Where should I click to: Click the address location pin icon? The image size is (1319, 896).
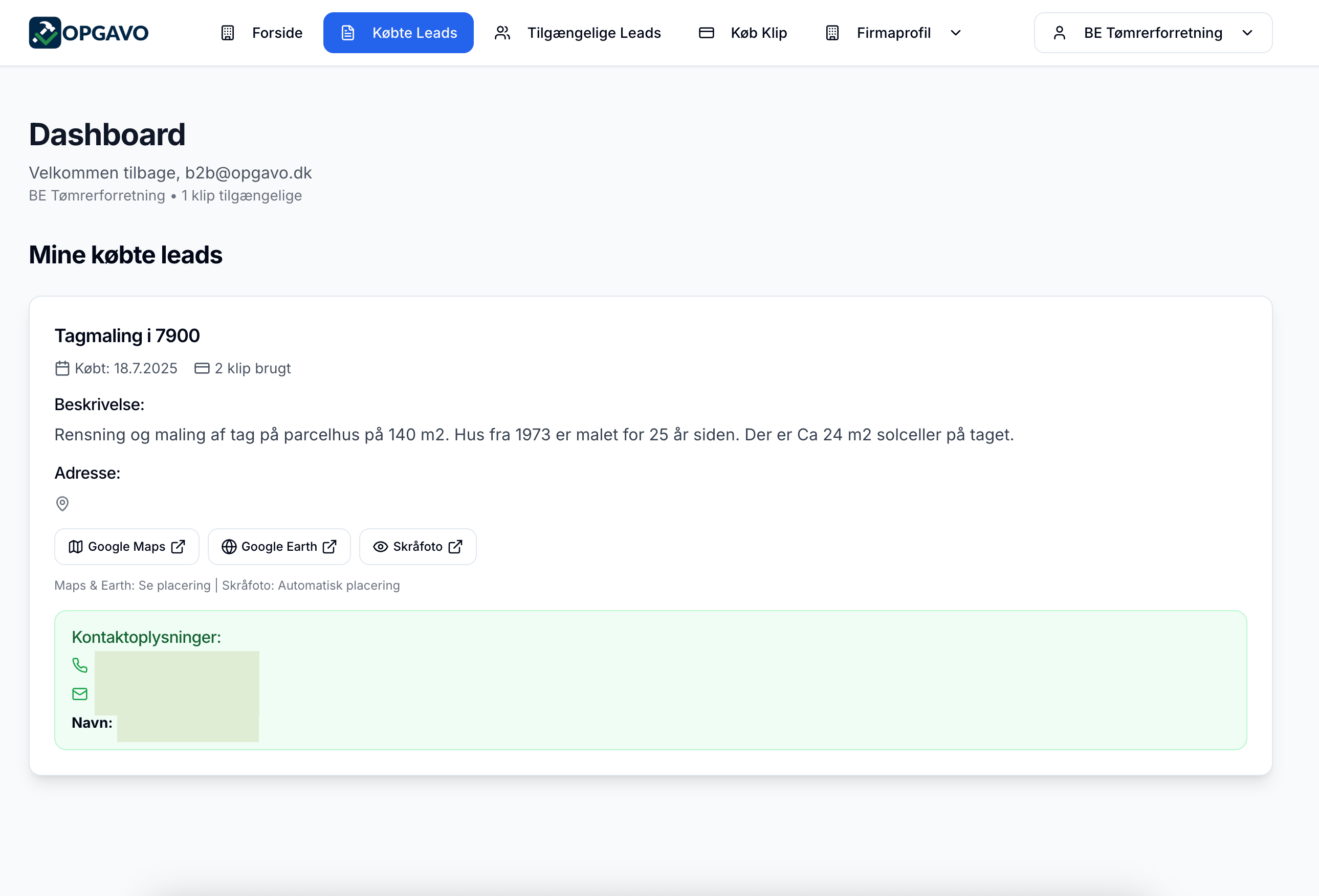(x=62, y=503)
